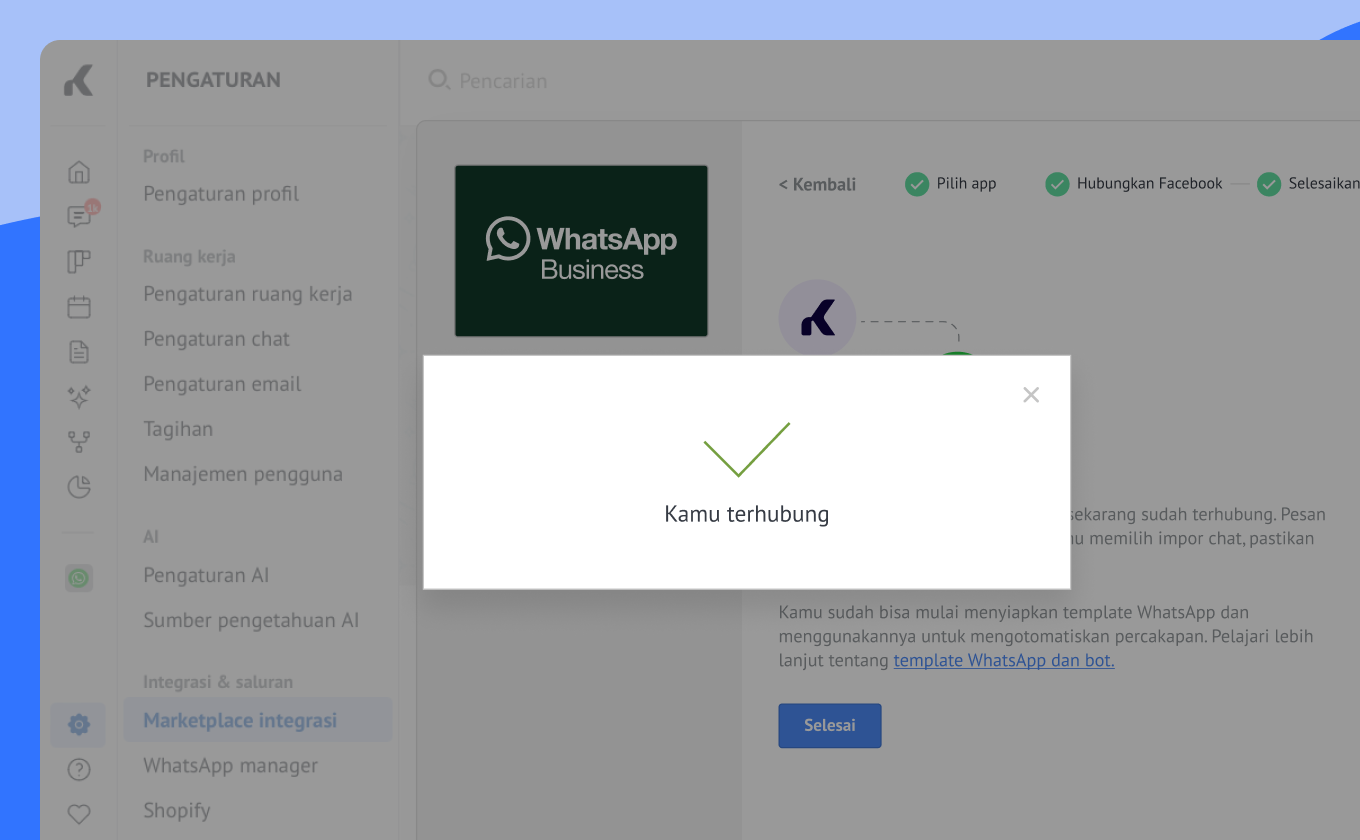1360x840 pixels.
Task: Select 'Tagihan' in settings menu
Action: click(x=178, y=429)
